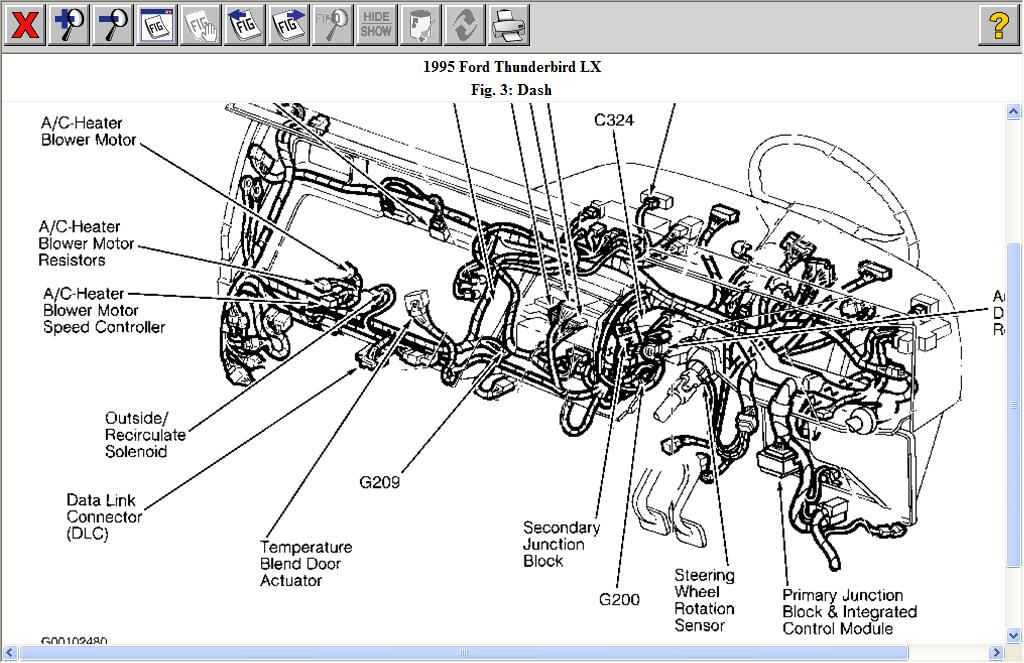The image size is (1024, 663).
Task: Click the 'Outside/Recirculate Solenoid' label
Action: tap(145, 434)
